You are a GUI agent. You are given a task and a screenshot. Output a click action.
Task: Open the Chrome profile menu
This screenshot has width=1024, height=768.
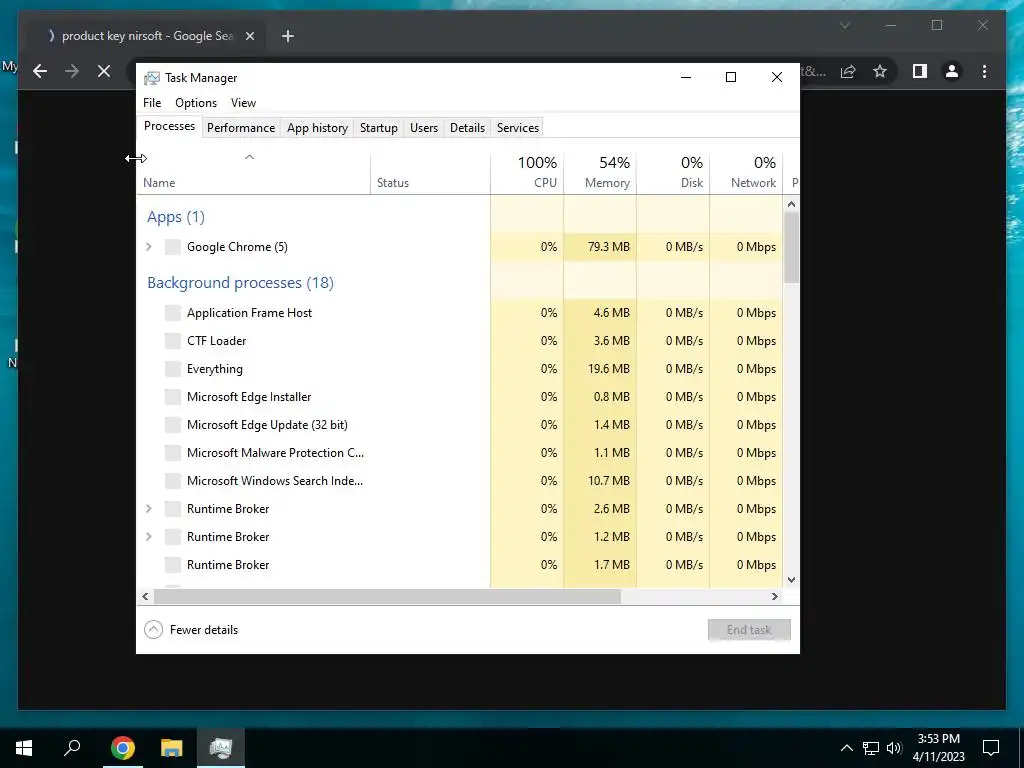[x=952, y=71]
